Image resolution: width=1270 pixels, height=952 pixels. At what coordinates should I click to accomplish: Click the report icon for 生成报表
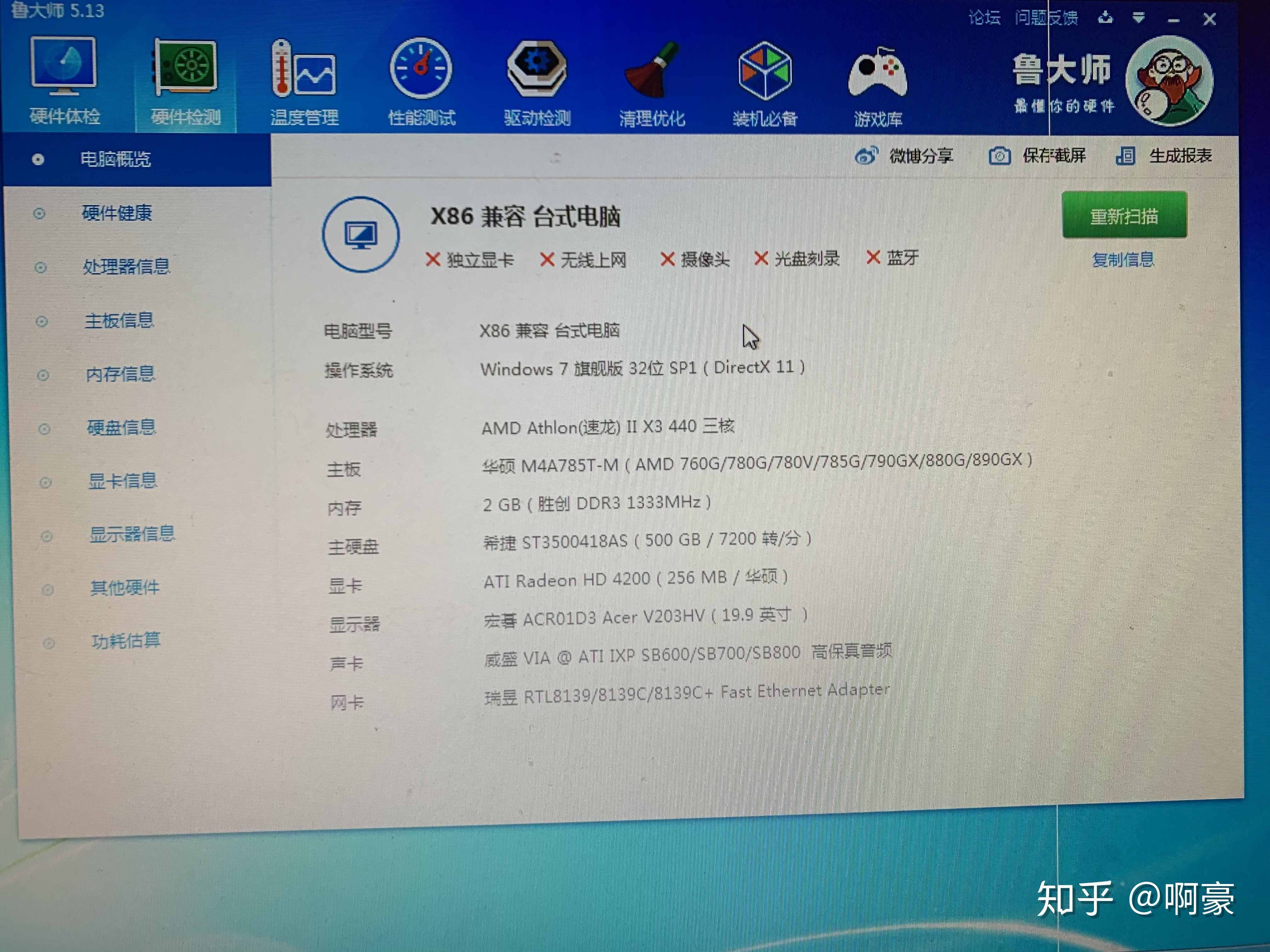tap(1125, 156)
